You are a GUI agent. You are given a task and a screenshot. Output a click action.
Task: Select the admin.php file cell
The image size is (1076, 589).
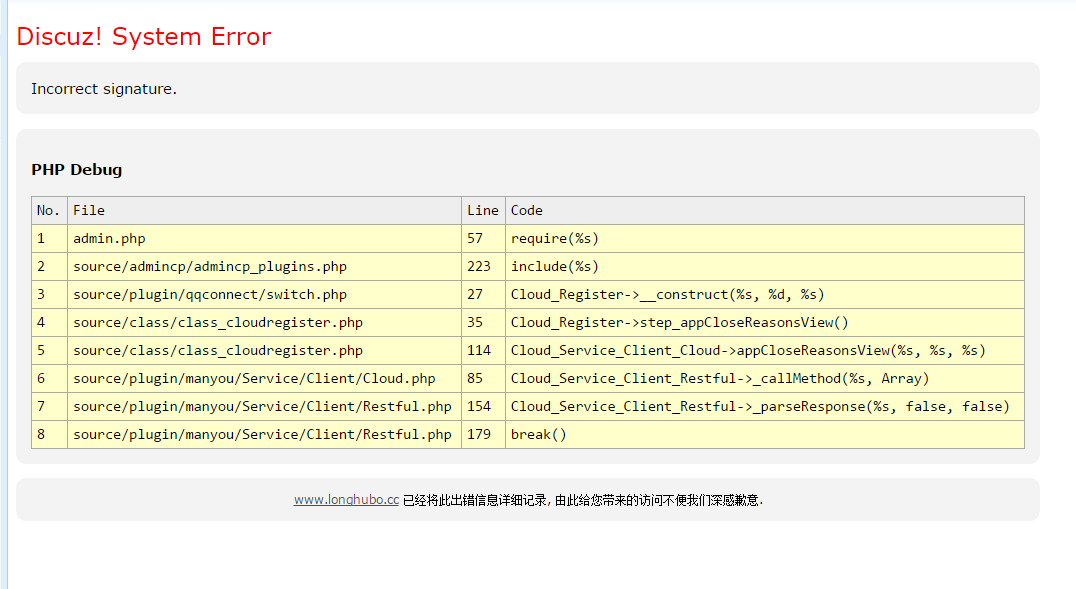pos(264,239)
